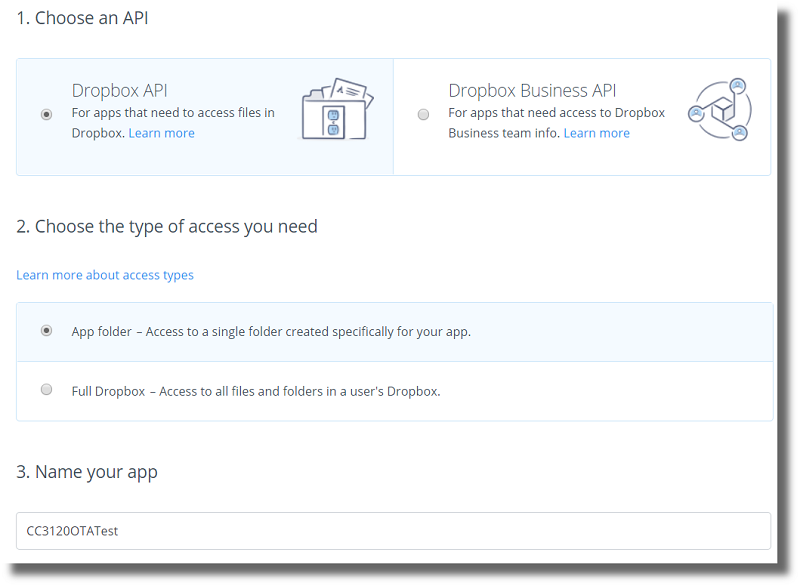The image size is (800, 586).
Task: Click the Dropbox API folder documents icon
Action: (336, 108)
